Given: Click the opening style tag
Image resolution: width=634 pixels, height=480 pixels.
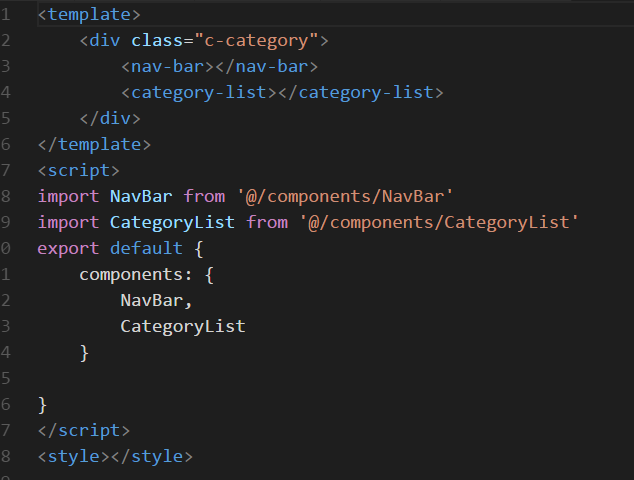Looking at the screenshot, I should tap(74, 456).
